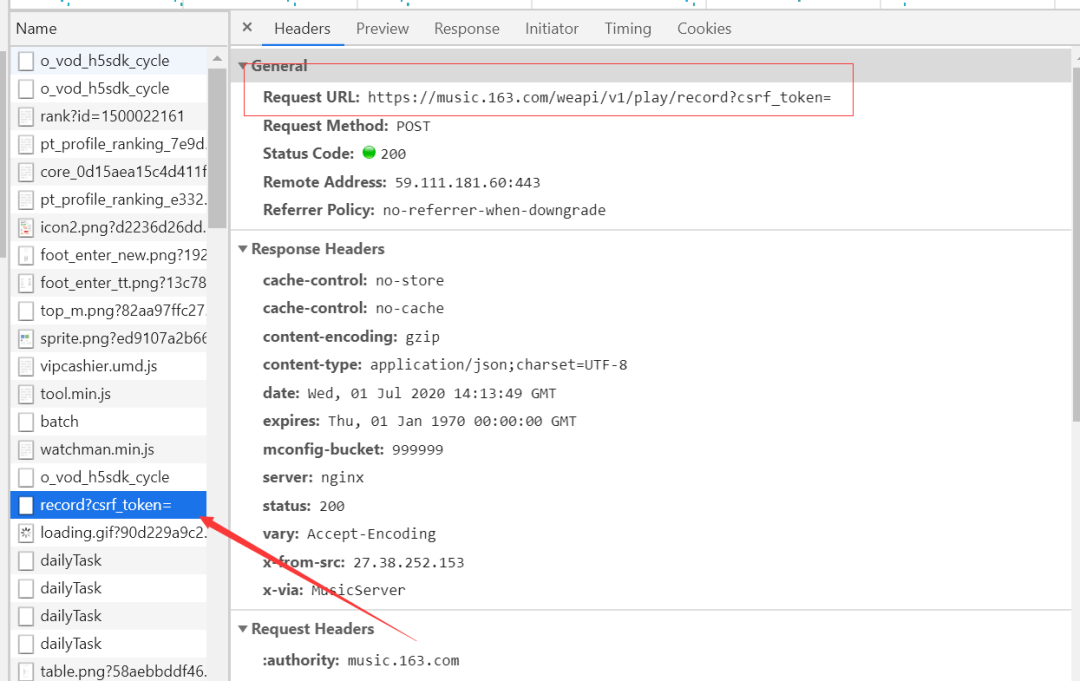Image resolution: width=1080 pixels, height=681 pixels.
Task: Click the tool.min.js script file icon
Action: pos(26,394)
